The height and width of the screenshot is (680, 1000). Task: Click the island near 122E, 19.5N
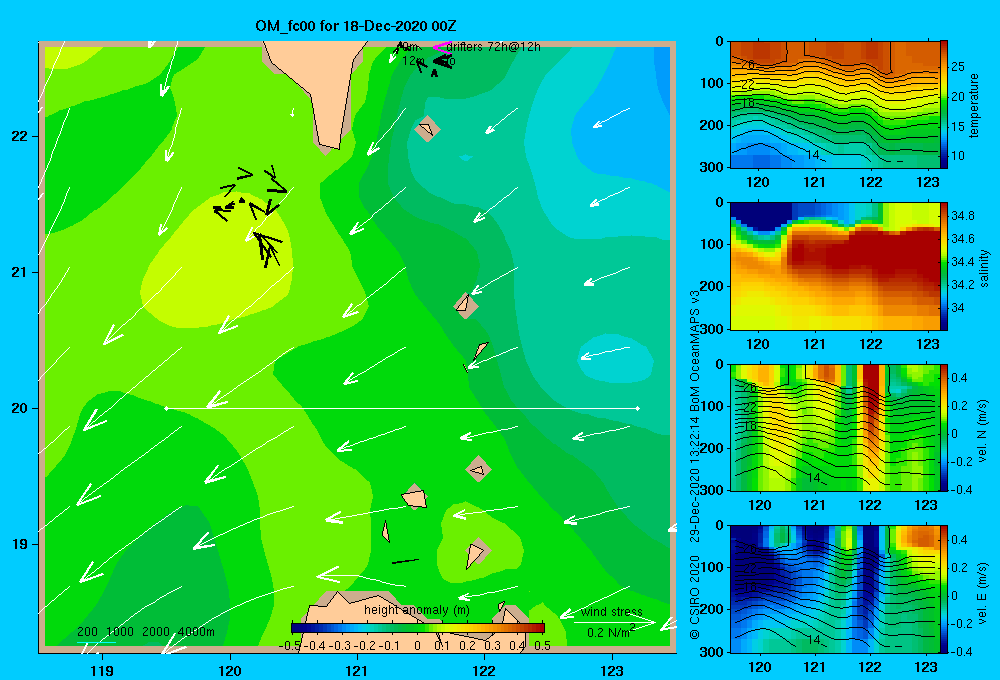coord(478,469)
